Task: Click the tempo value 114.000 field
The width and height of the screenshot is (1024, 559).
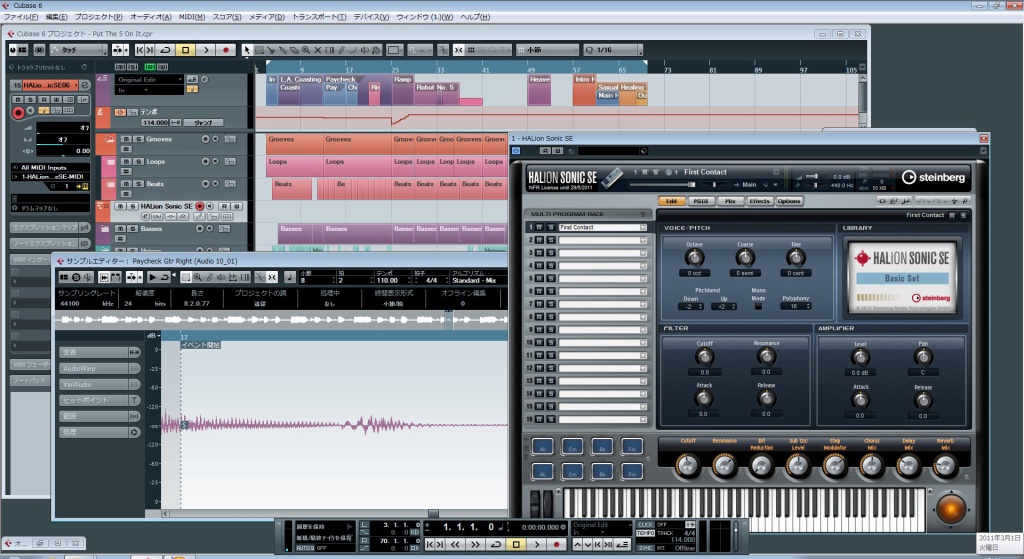Action: click(155, 122)
